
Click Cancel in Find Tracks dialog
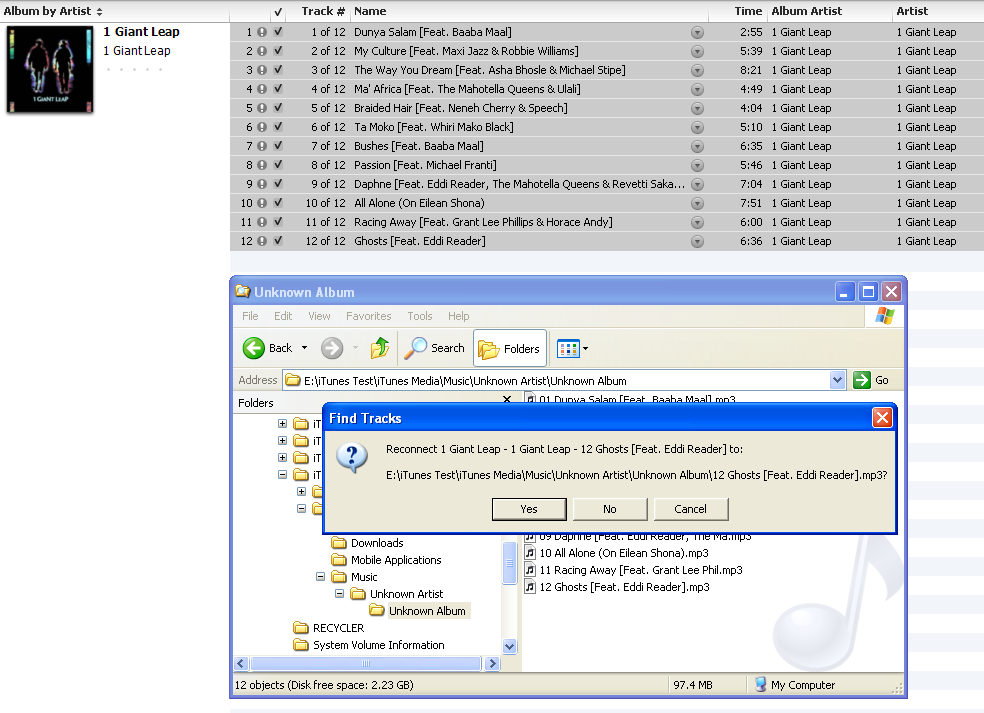click(690, 509)
